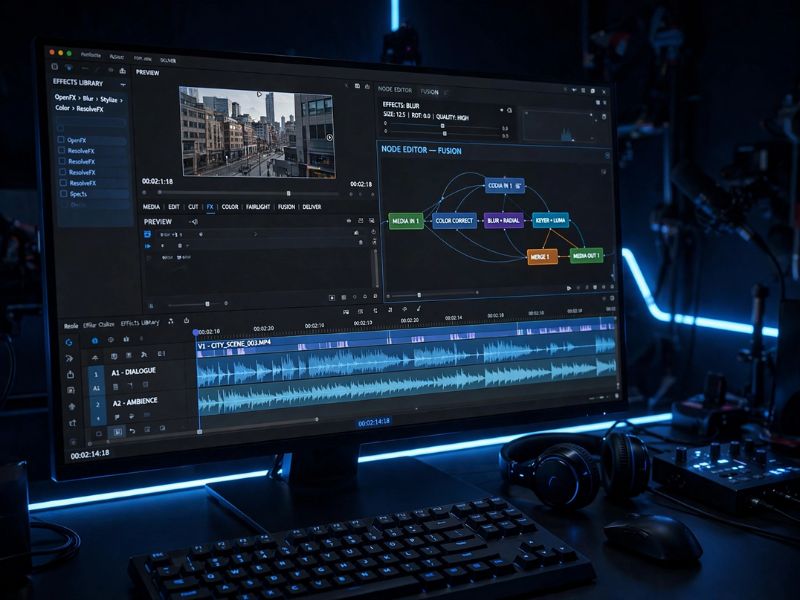This screenshot has width=800, height=600.
Task: Switch to the DELIVER page tab
Action: [312, 207]
